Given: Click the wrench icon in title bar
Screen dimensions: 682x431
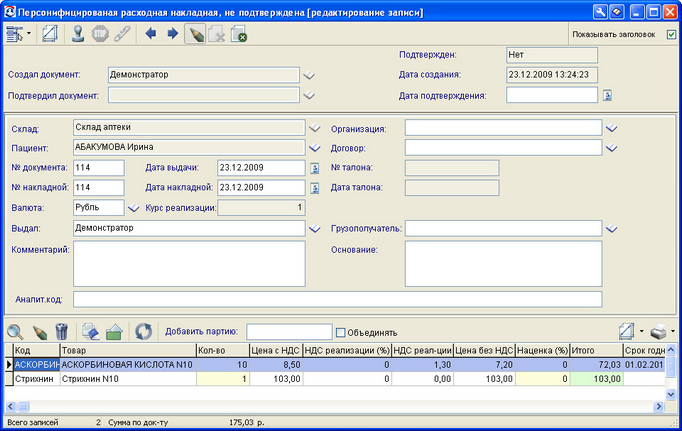Looking at the screenshot, I should coord(600,12).
